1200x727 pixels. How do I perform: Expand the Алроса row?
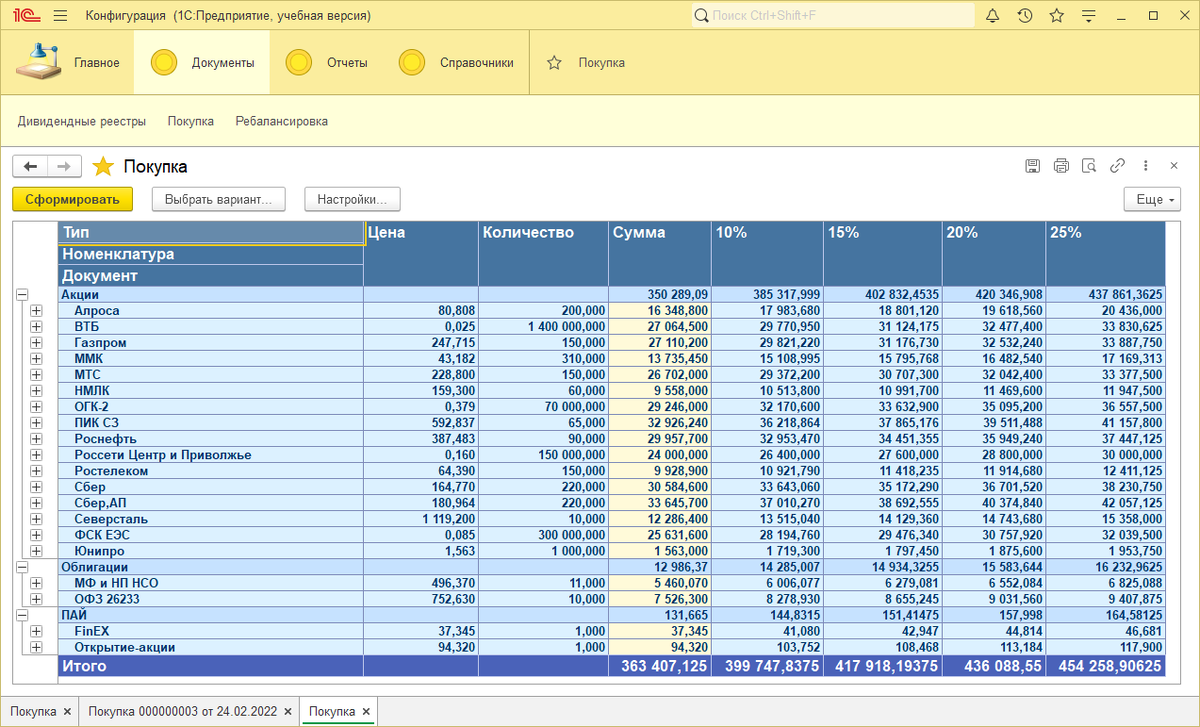37,311
